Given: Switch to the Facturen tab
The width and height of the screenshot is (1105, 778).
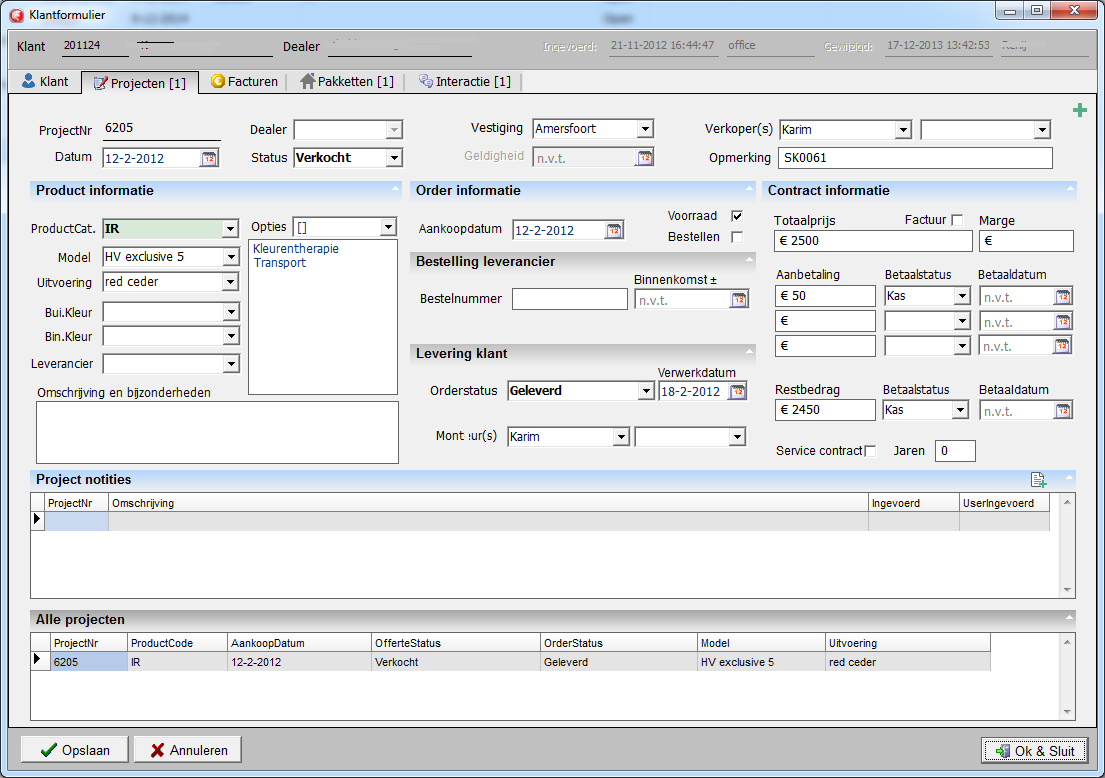Looking at the screenshot, I should coord(243,82).
